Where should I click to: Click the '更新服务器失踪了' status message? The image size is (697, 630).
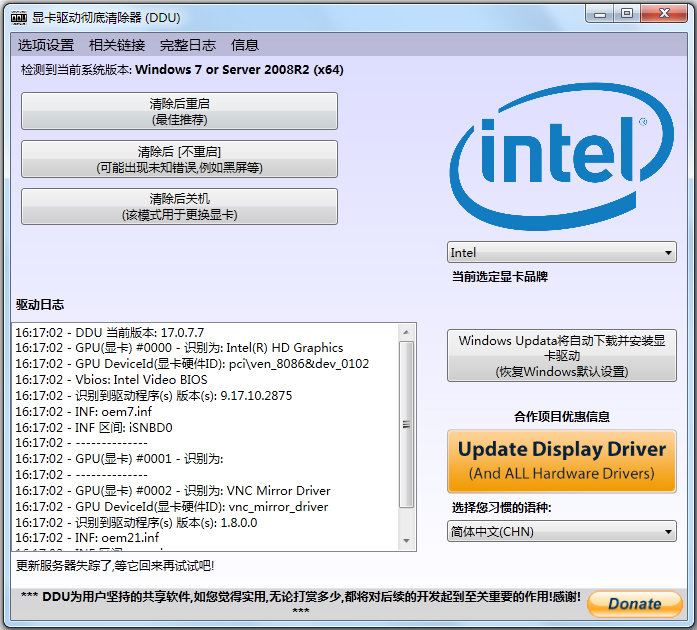pos(115,566)
